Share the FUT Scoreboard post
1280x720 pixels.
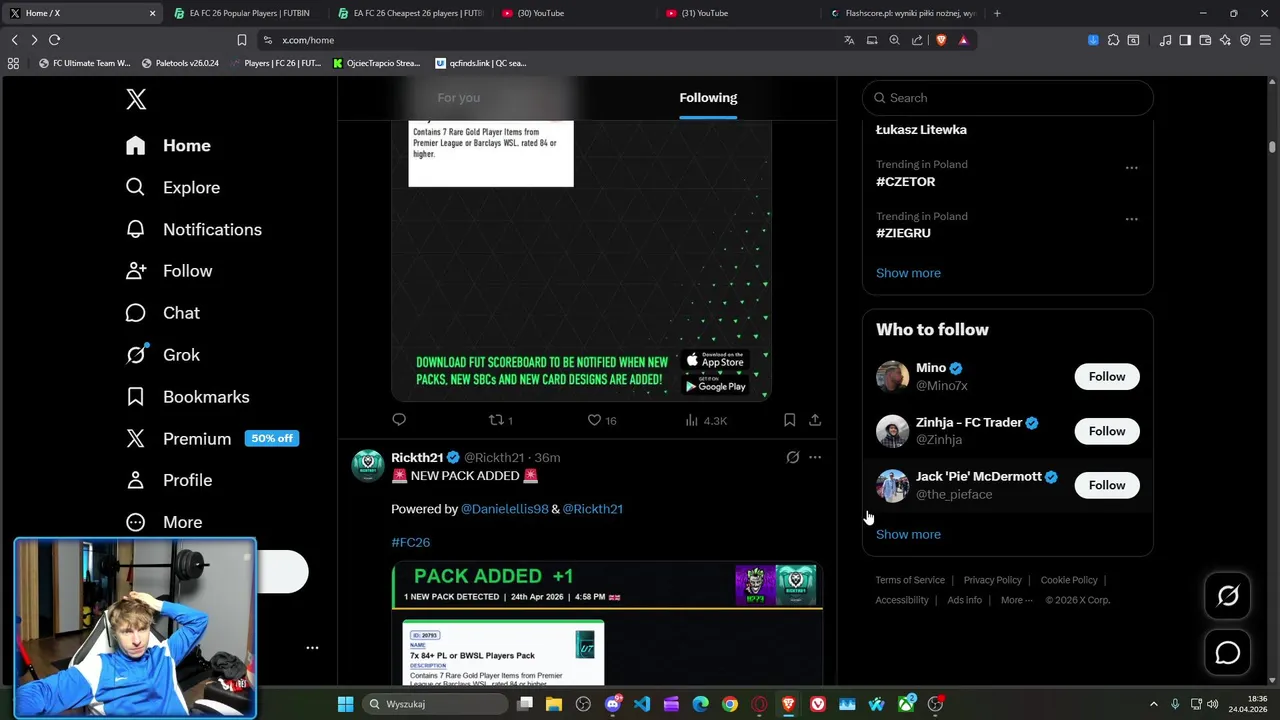tap(815, 420)
